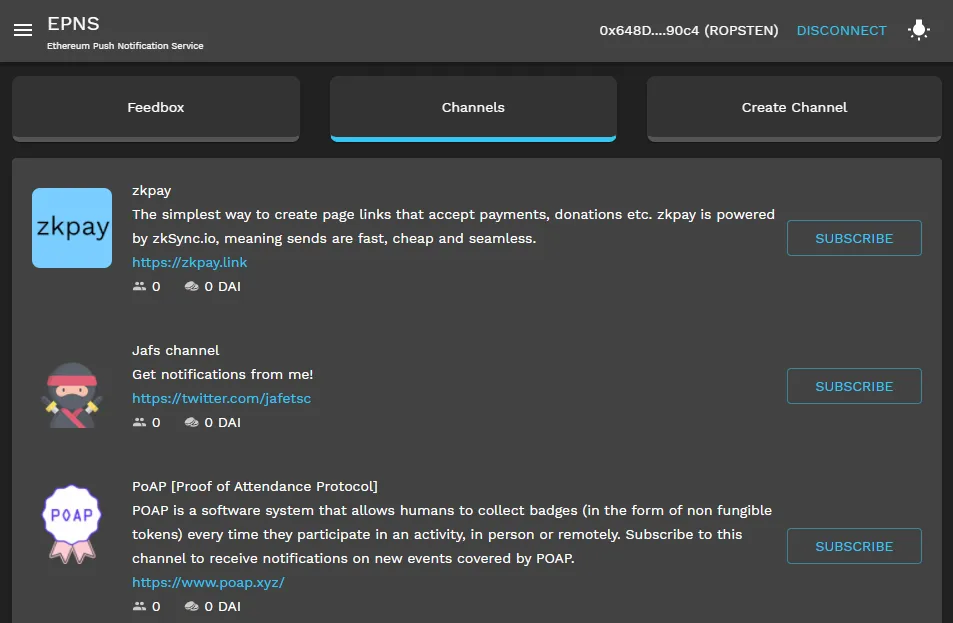The image size is (953, 623).
Task: Subscribe to Jafs channel
Action: click(x=854, y=387)
